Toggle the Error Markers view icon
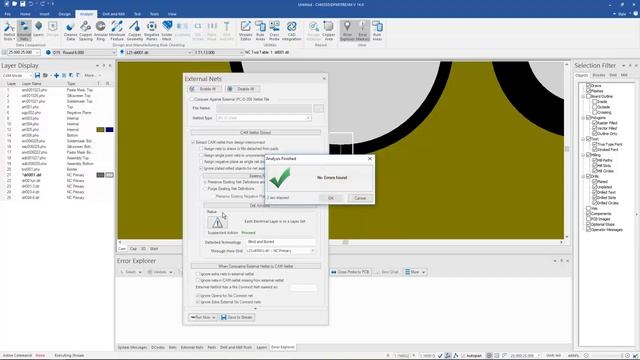Viewport: 640px width, 360px height. pos(362,31)
